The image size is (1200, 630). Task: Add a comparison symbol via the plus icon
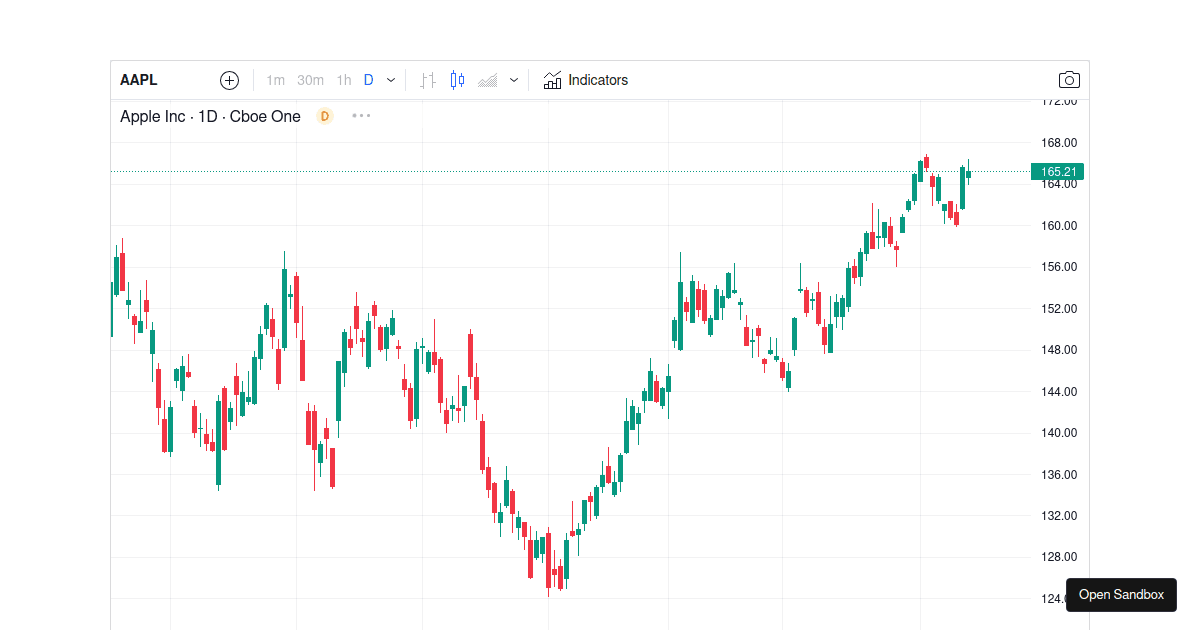229,80
